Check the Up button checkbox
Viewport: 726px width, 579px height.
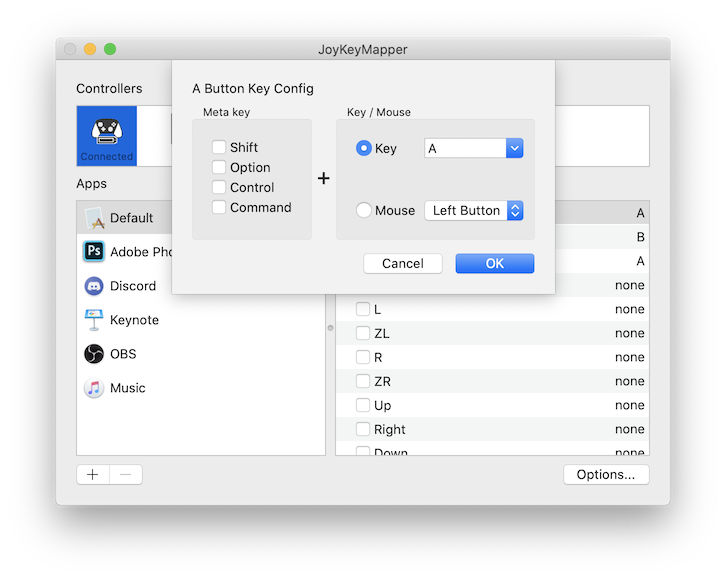tap(363, 405)
